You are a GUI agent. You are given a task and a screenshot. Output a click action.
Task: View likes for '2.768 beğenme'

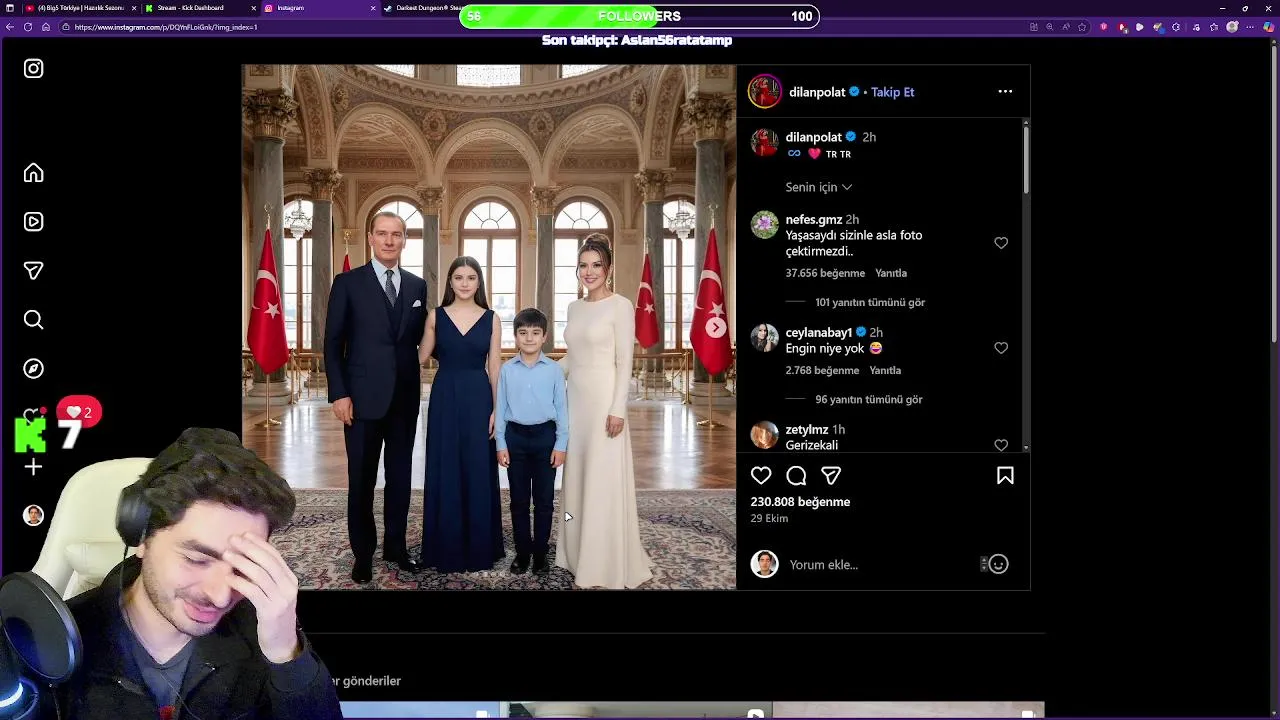822,370
